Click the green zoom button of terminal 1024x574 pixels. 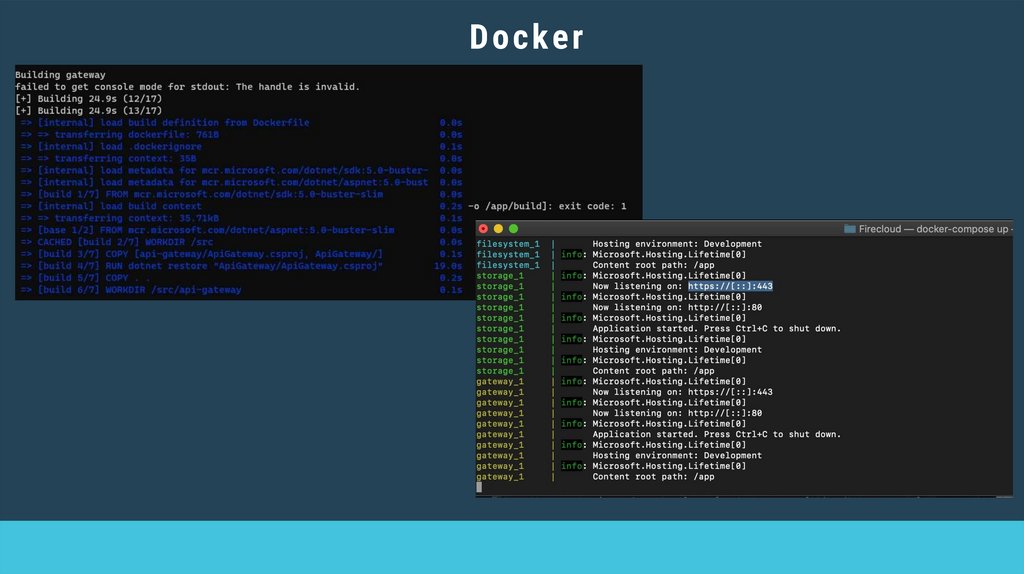tap(512, 229)
